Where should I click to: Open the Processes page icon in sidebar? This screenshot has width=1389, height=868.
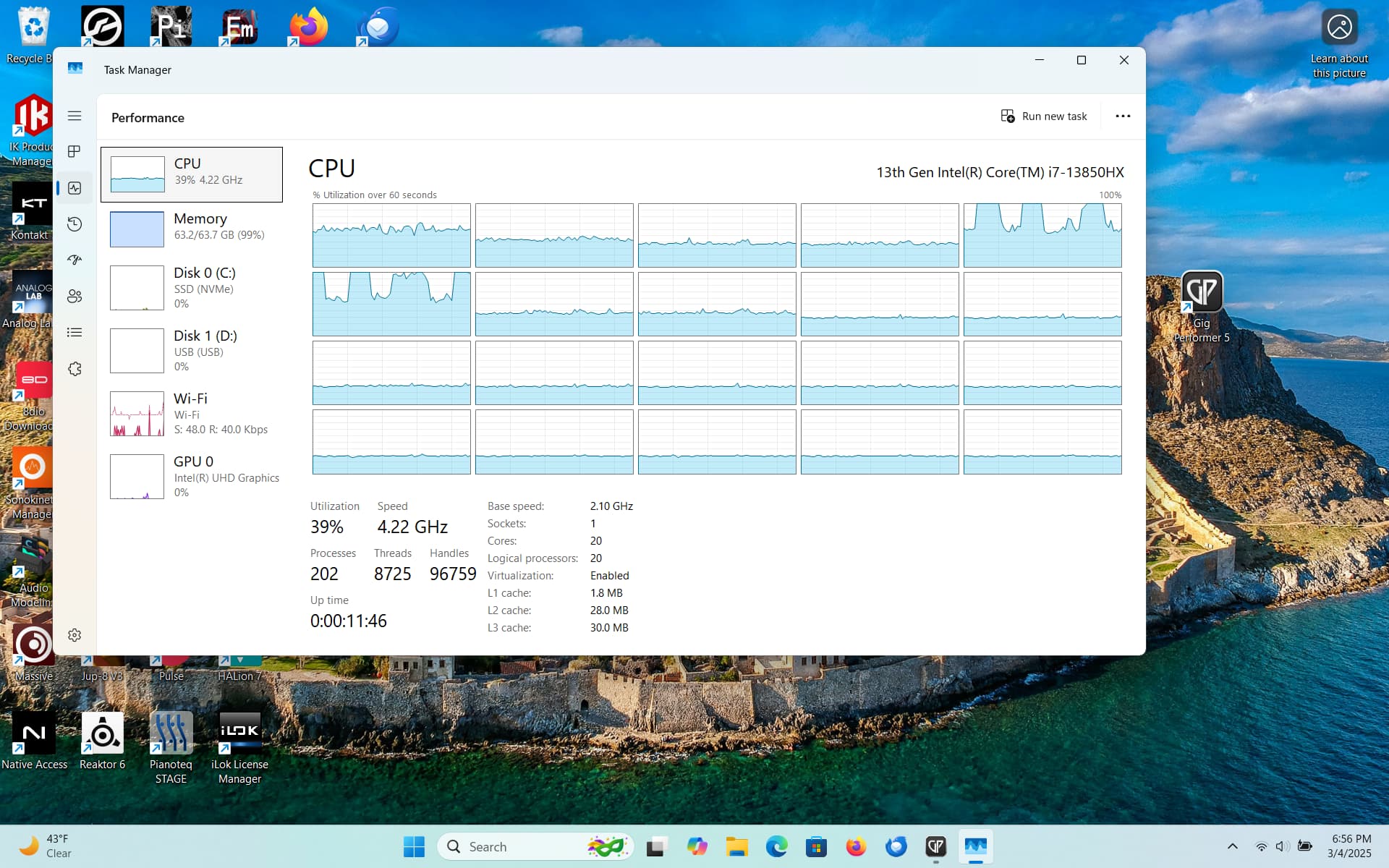pos(75,151)
